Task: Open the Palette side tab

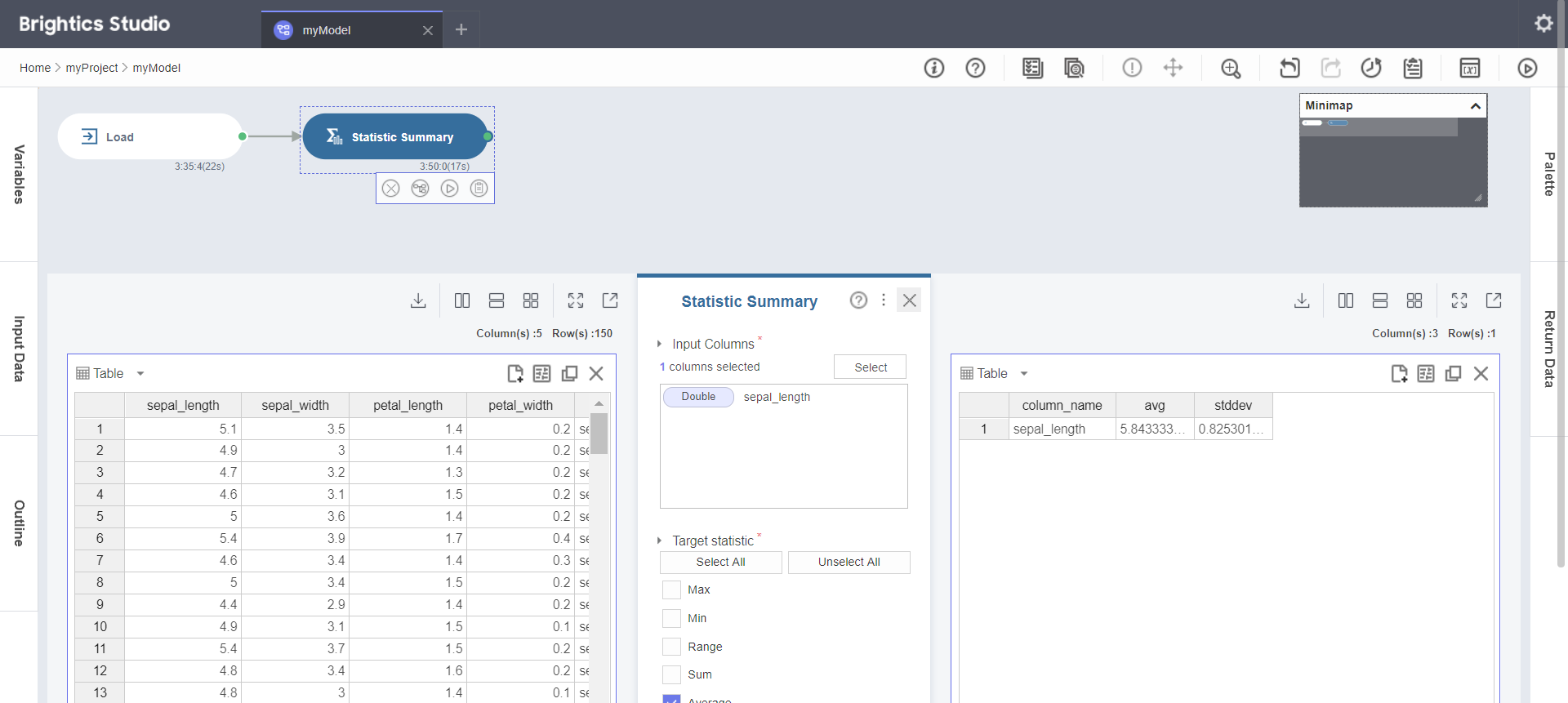Action: click(x=1549, y=174)
